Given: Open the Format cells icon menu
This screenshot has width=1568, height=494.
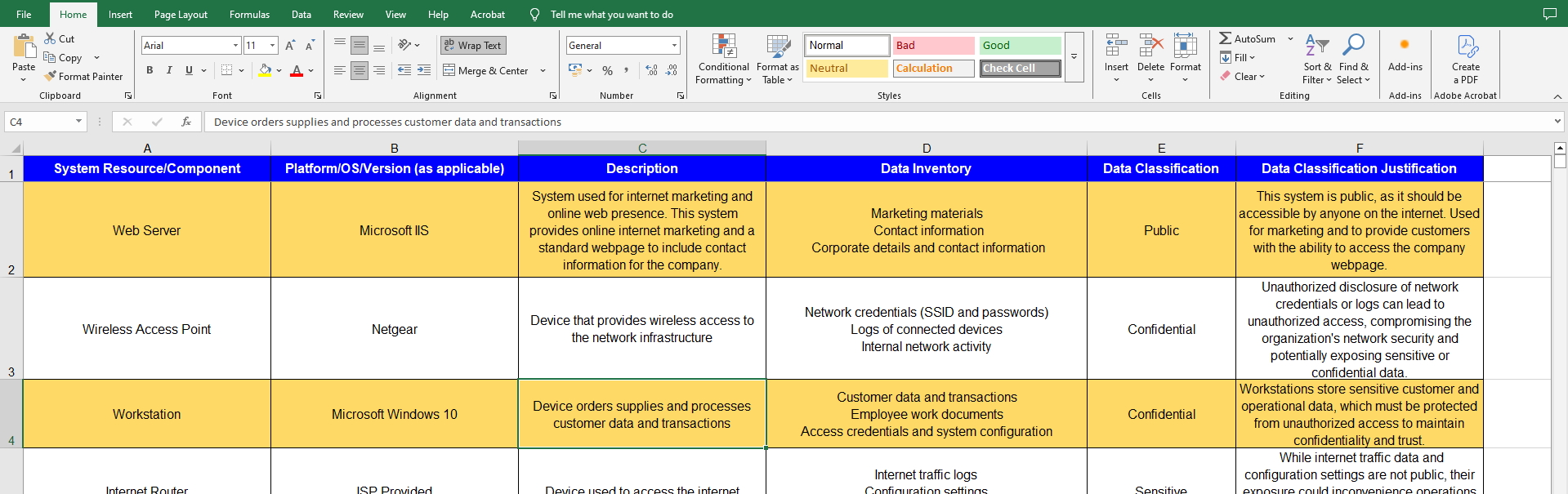Looking at the screenshot, I should point(1185,46).
